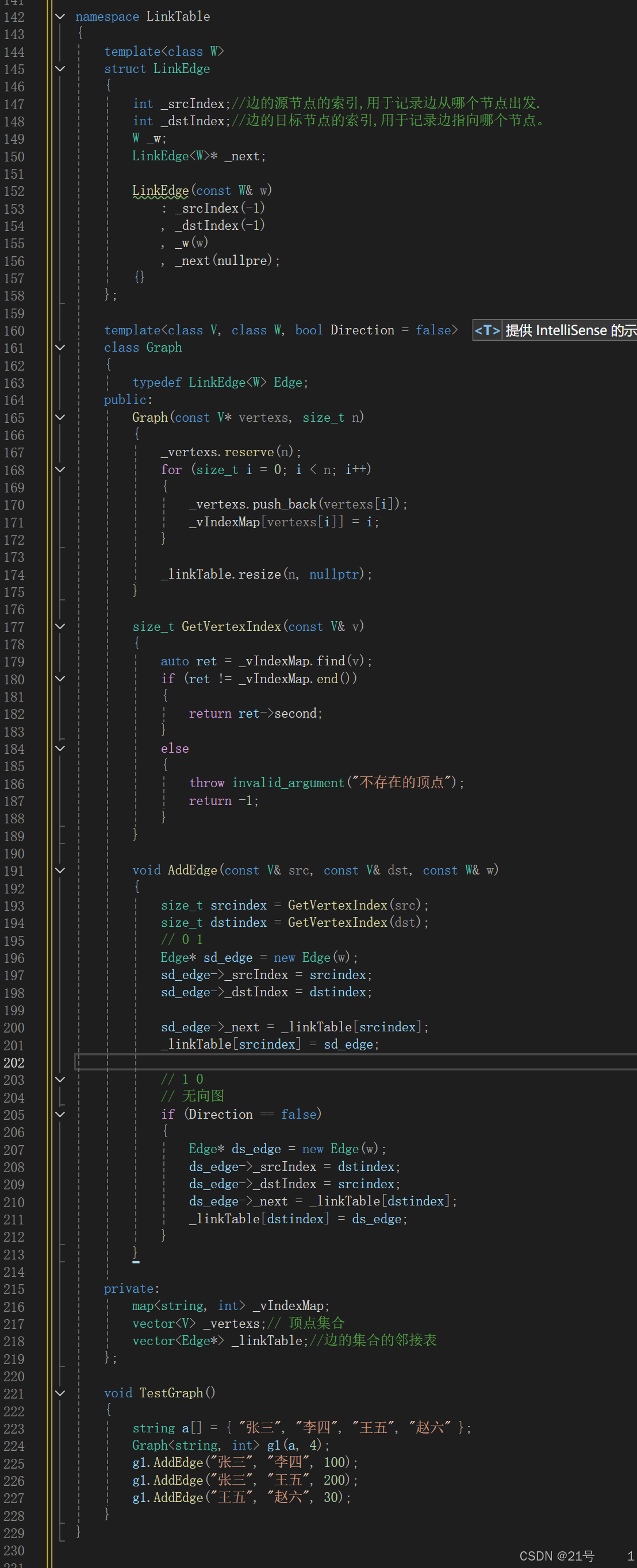Click 'Edge* sd_edge = new Edge(w);' line

(x=259, y=958)
